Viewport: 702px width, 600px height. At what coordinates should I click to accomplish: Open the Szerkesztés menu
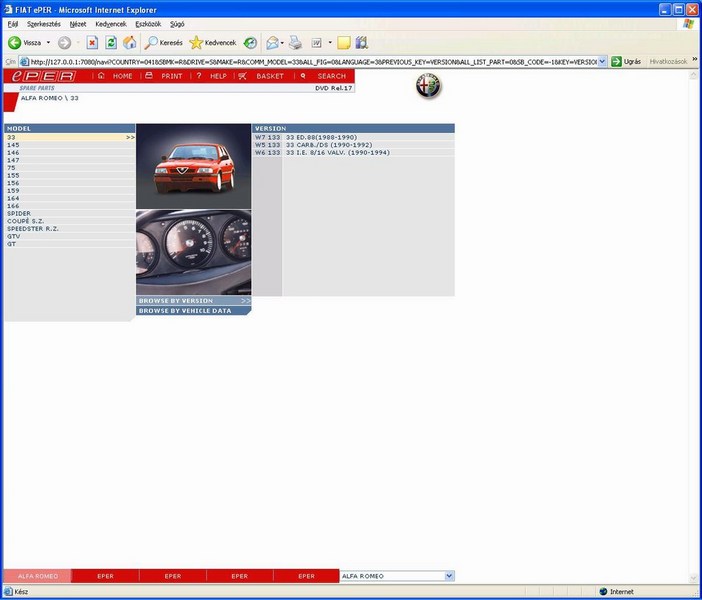coord(43,24)
